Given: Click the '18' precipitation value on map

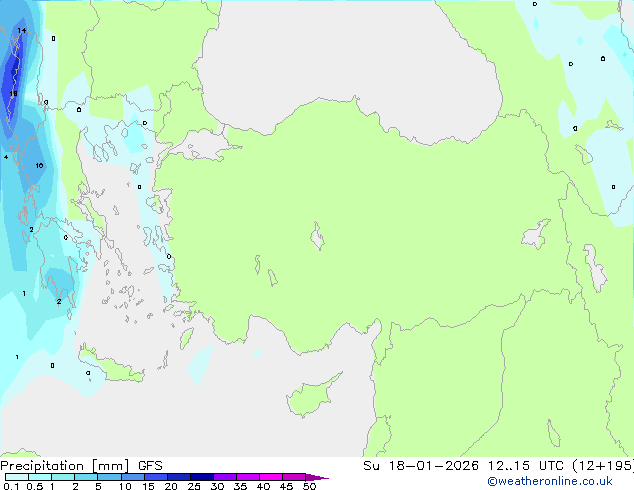Looking at the screenshot, I should pos(13,94).
